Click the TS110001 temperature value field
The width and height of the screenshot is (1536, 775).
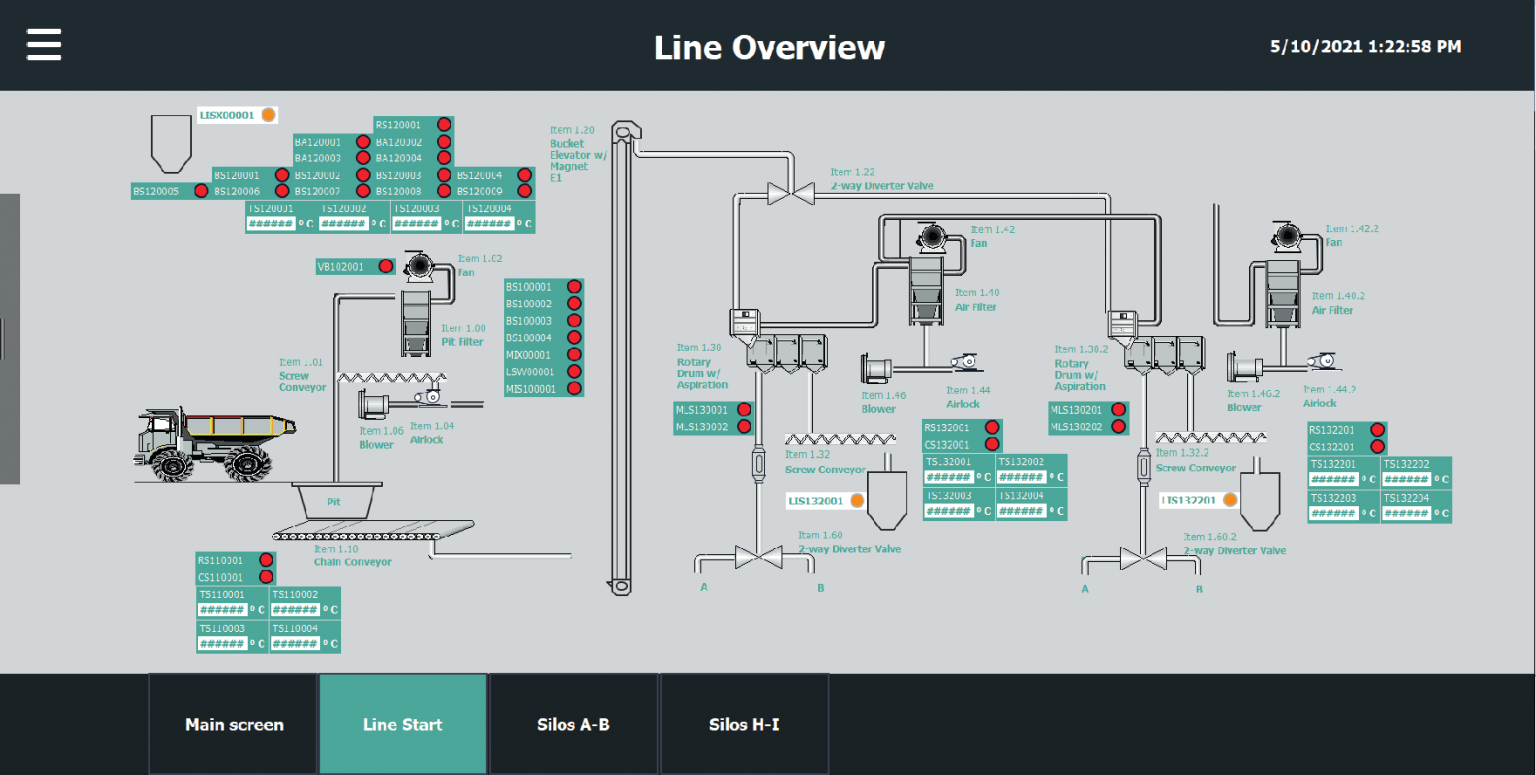[222, 610]
